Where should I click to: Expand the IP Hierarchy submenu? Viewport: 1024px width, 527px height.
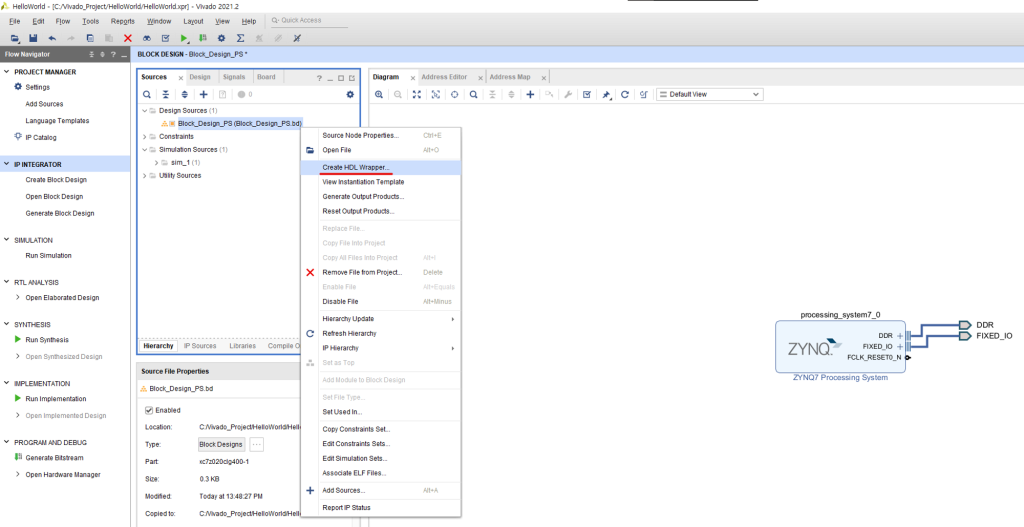click(381, 348)
